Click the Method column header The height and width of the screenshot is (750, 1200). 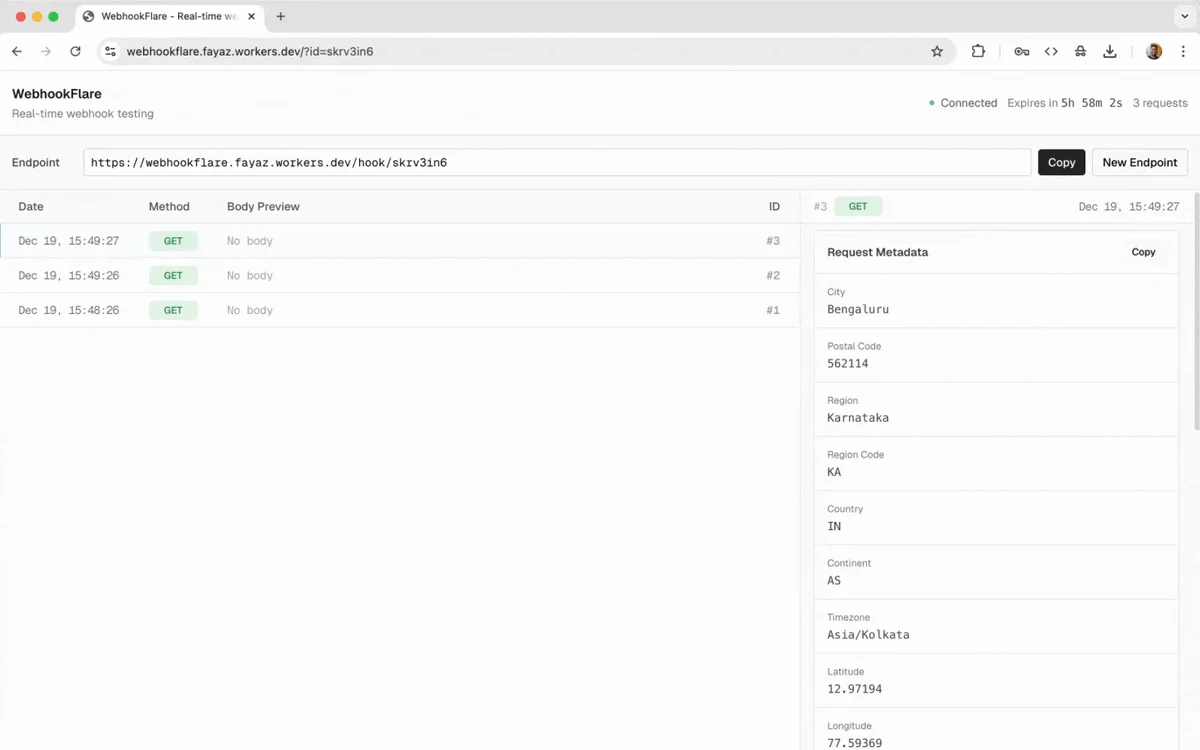coord(169,207)
